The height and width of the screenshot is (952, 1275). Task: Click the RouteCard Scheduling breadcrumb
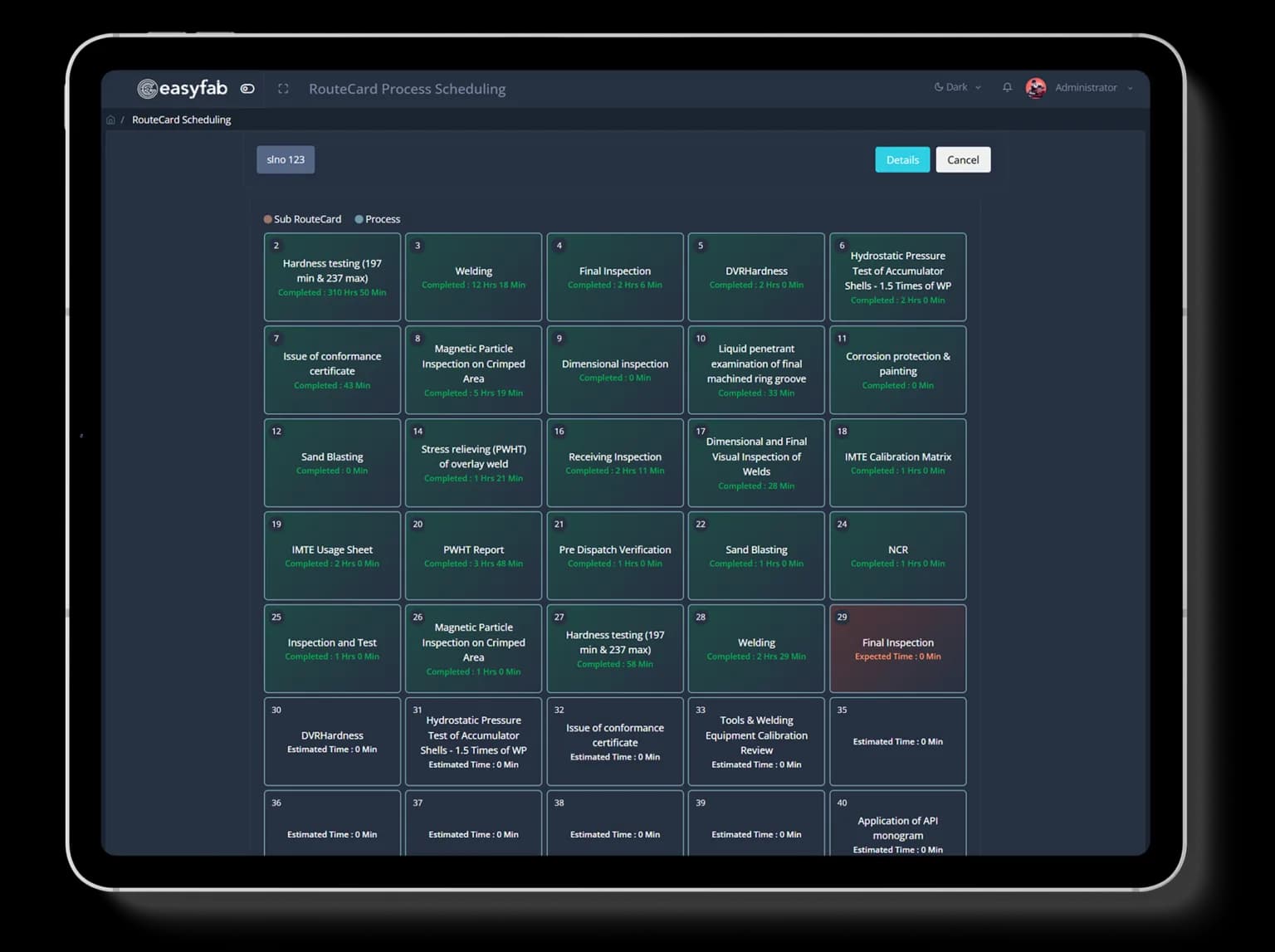(x=182, y=120)
